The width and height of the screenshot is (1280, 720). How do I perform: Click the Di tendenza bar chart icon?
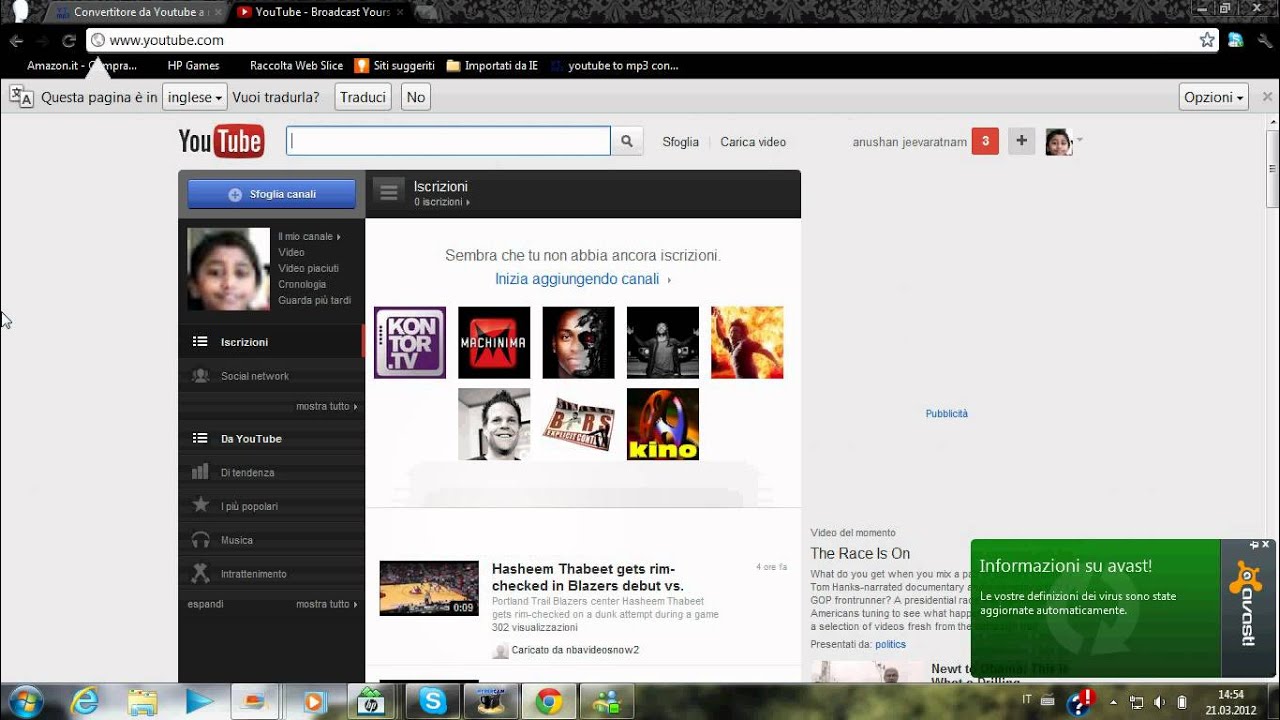point(200,472)
